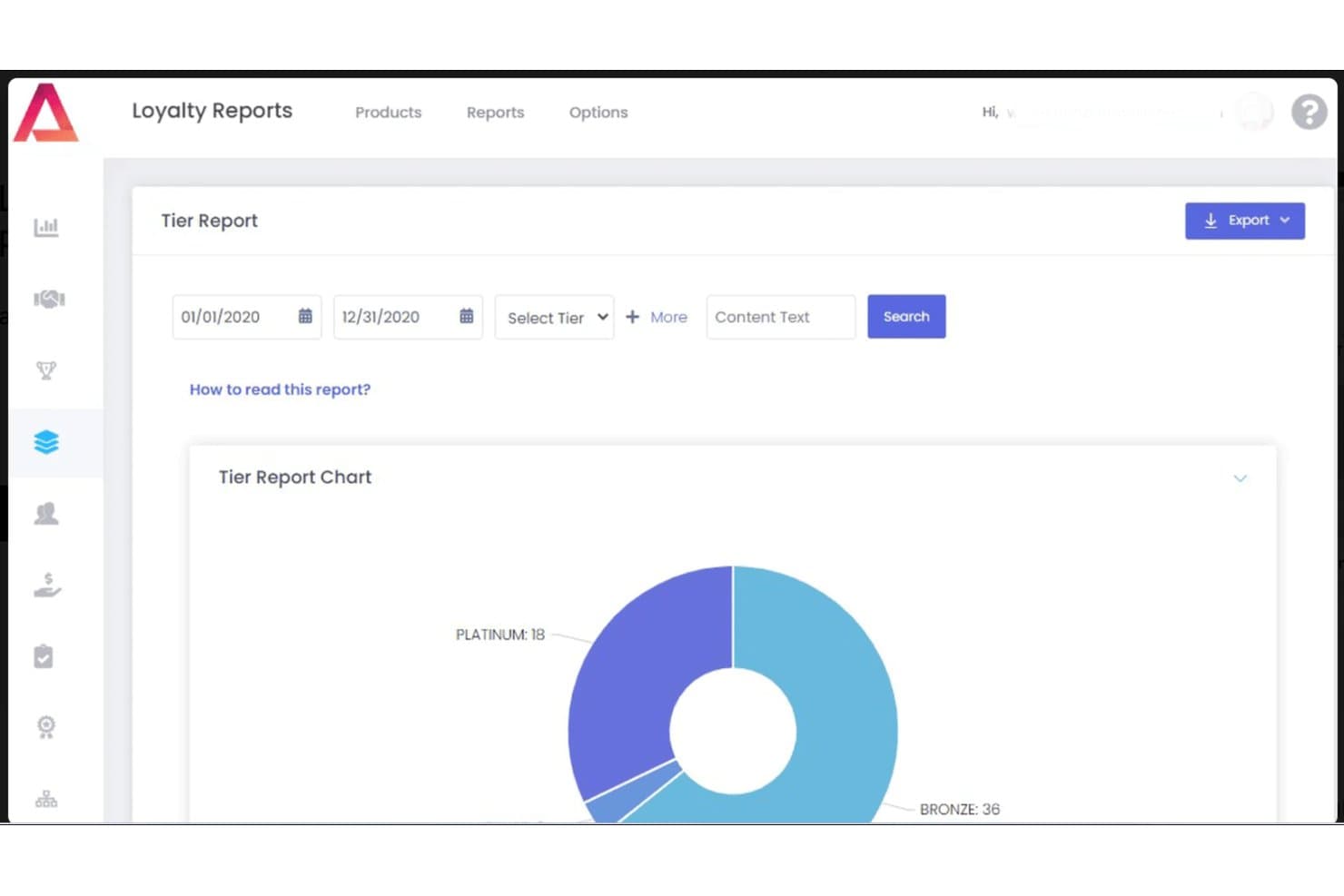
Task: Click the BRONZE: 36 chart label
Action: 960,809
